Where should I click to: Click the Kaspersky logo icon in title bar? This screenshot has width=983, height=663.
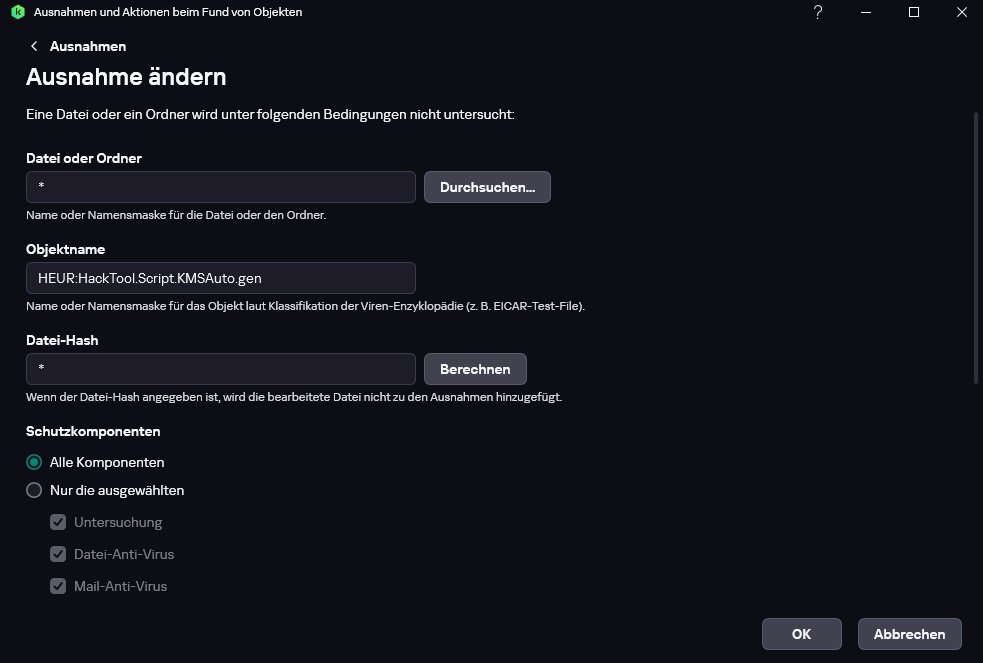click(18, 12)
